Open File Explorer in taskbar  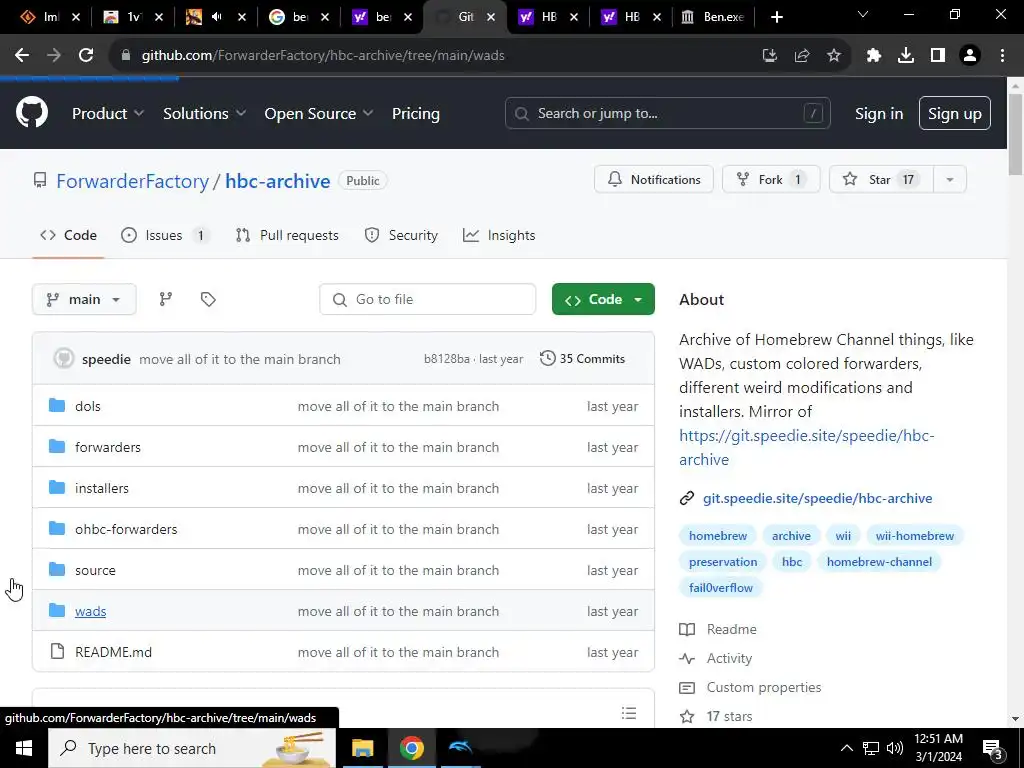click(x=362, y=748)
